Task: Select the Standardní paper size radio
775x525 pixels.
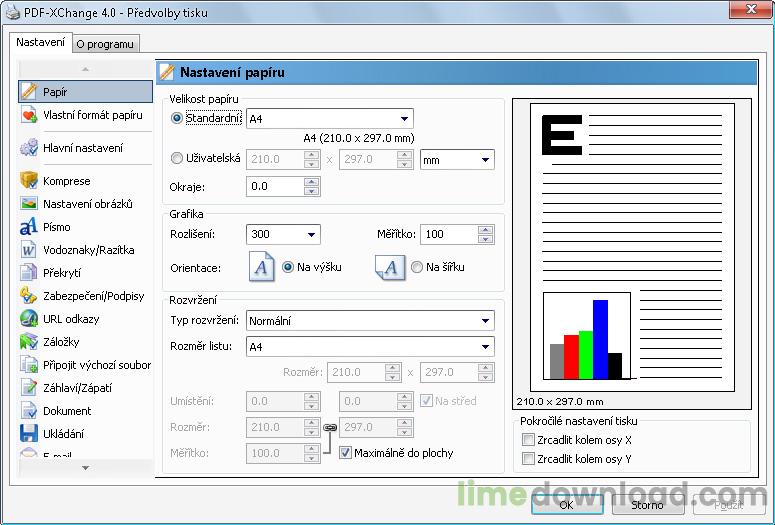Action: click(x=176, y=118)
